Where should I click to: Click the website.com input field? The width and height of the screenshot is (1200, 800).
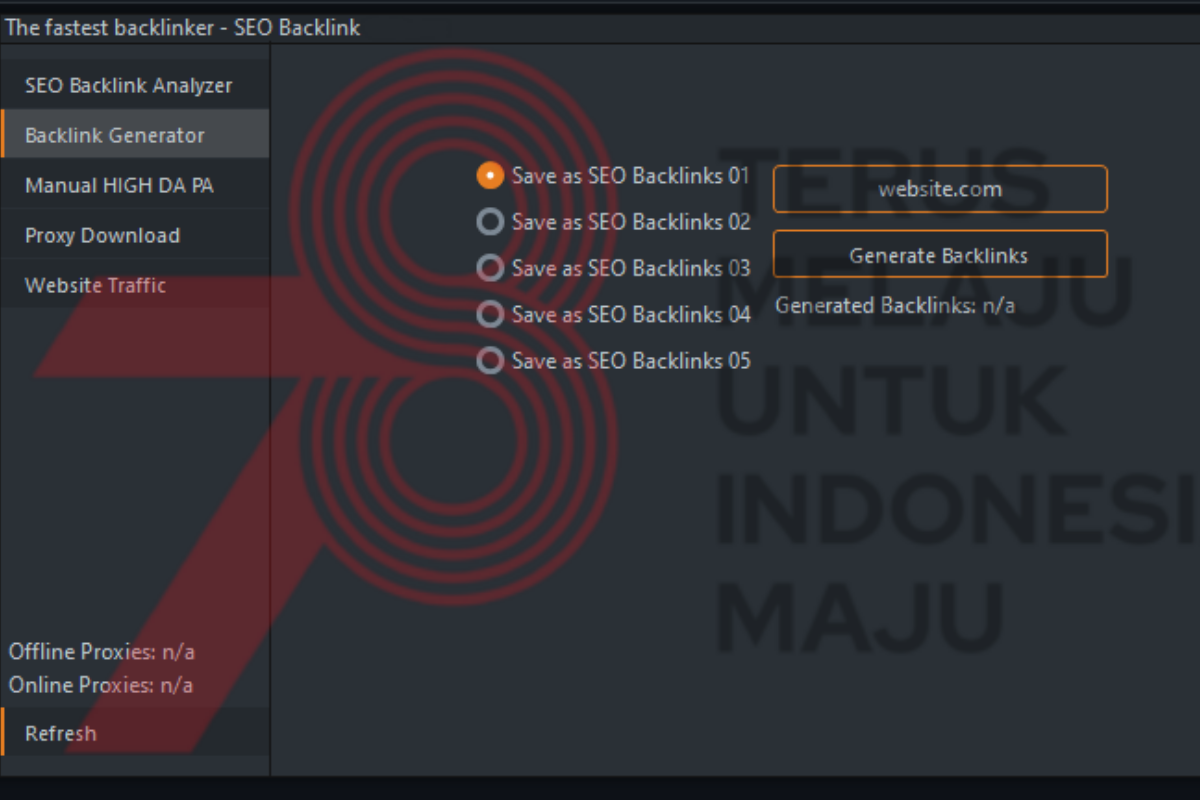pos(939,189)
